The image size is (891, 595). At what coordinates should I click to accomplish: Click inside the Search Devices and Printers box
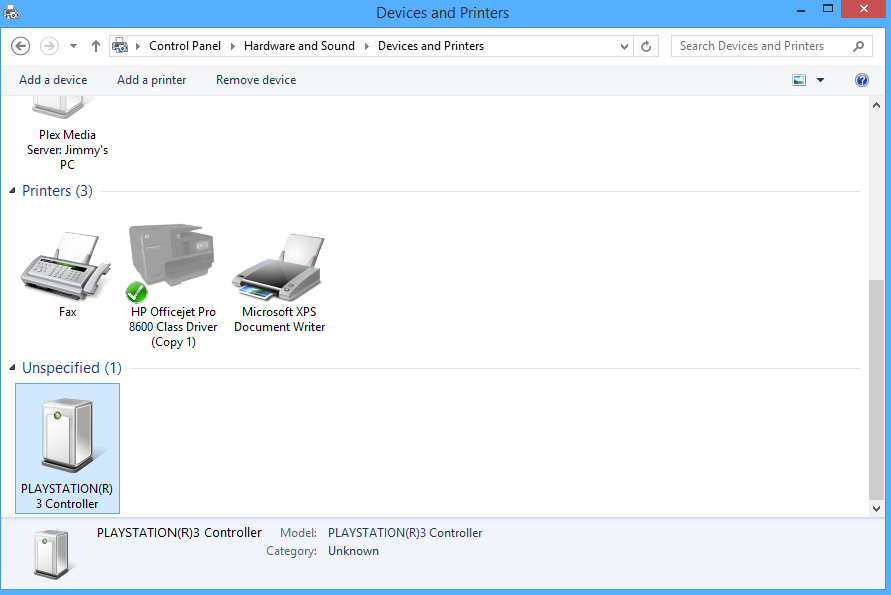(760, 46)
